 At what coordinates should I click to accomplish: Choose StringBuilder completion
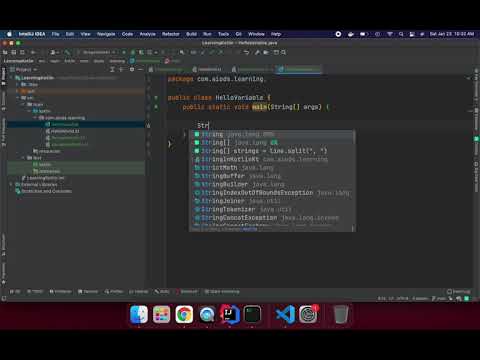click(272, 184)
